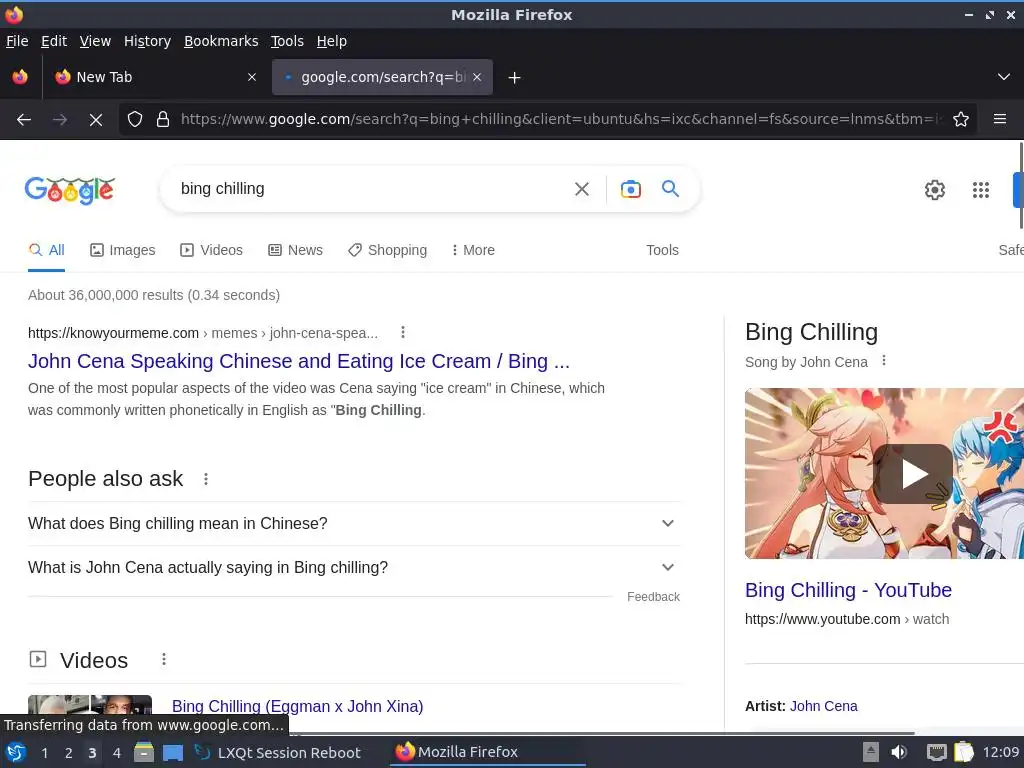1024x768 pixels.
Task: Click the page vertical scrollbar
Action: (1021, 185)
